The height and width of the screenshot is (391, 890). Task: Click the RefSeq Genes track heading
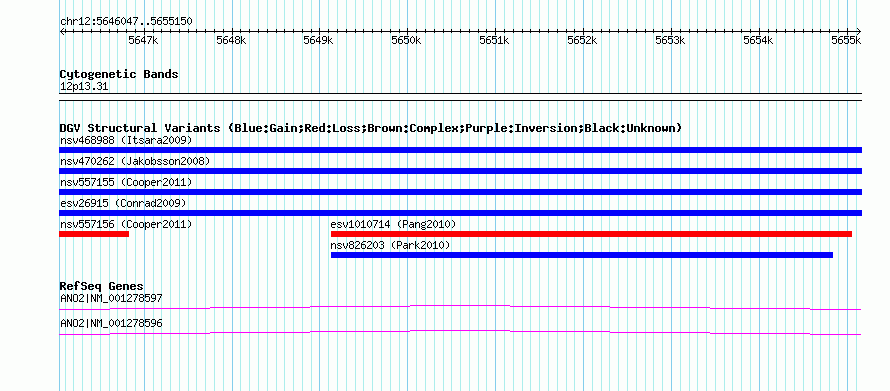102,286
